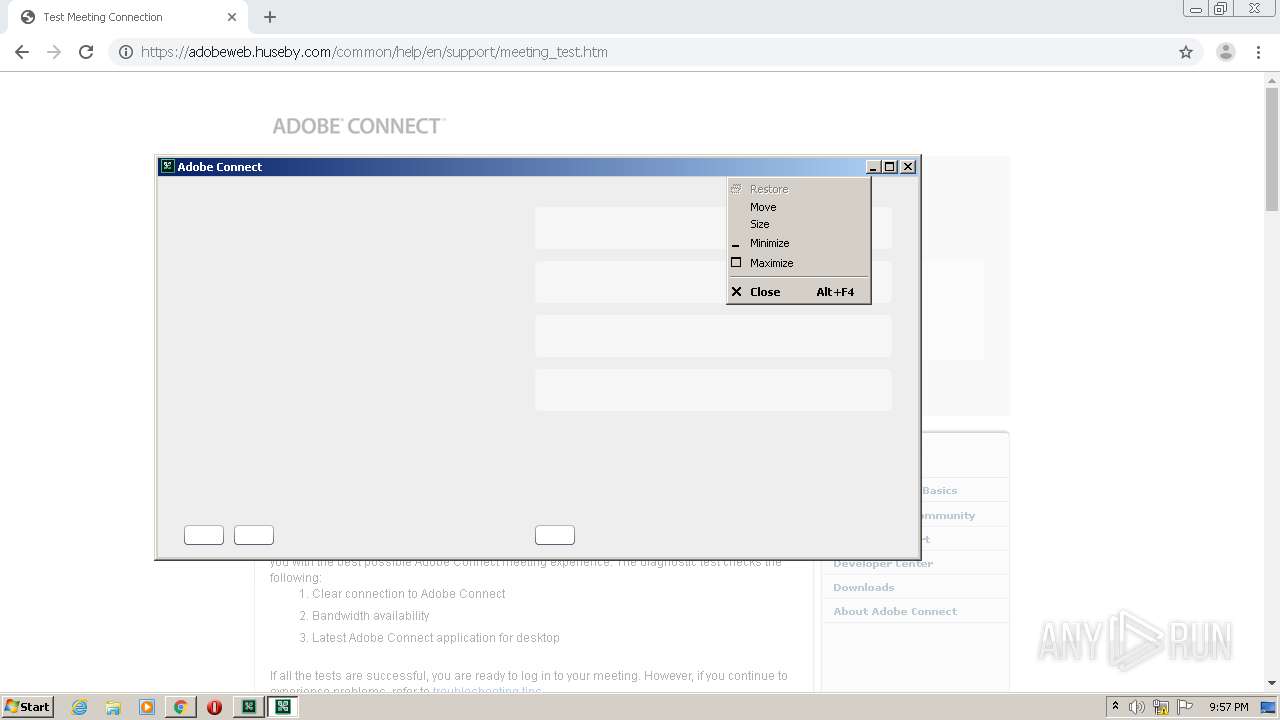This screenshot has height=720, width=1280.
Task: Show hidden system tray icons
Action: tap(1115, 707)
